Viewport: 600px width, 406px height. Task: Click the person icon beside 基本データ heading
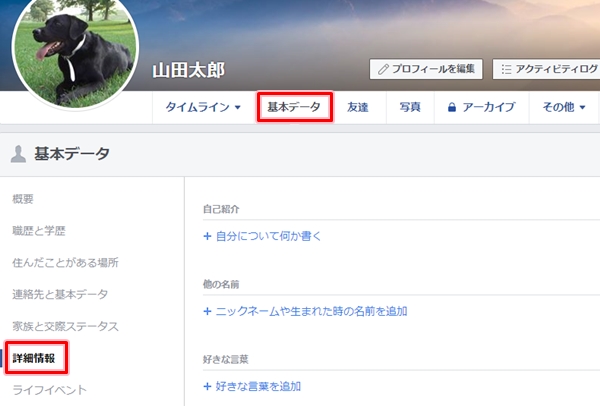coord(18,154)
